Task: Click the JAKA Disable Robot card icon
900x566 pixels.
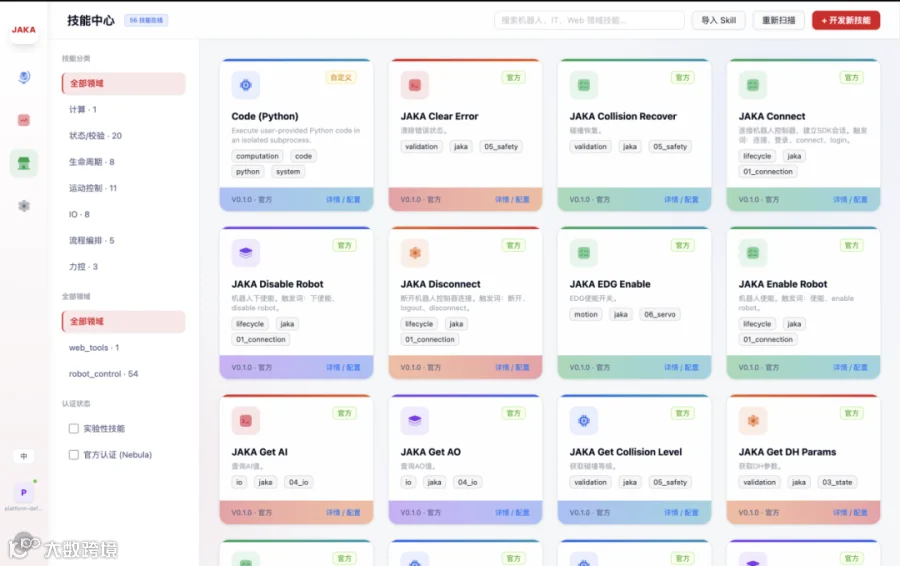Action: [246, 253]
